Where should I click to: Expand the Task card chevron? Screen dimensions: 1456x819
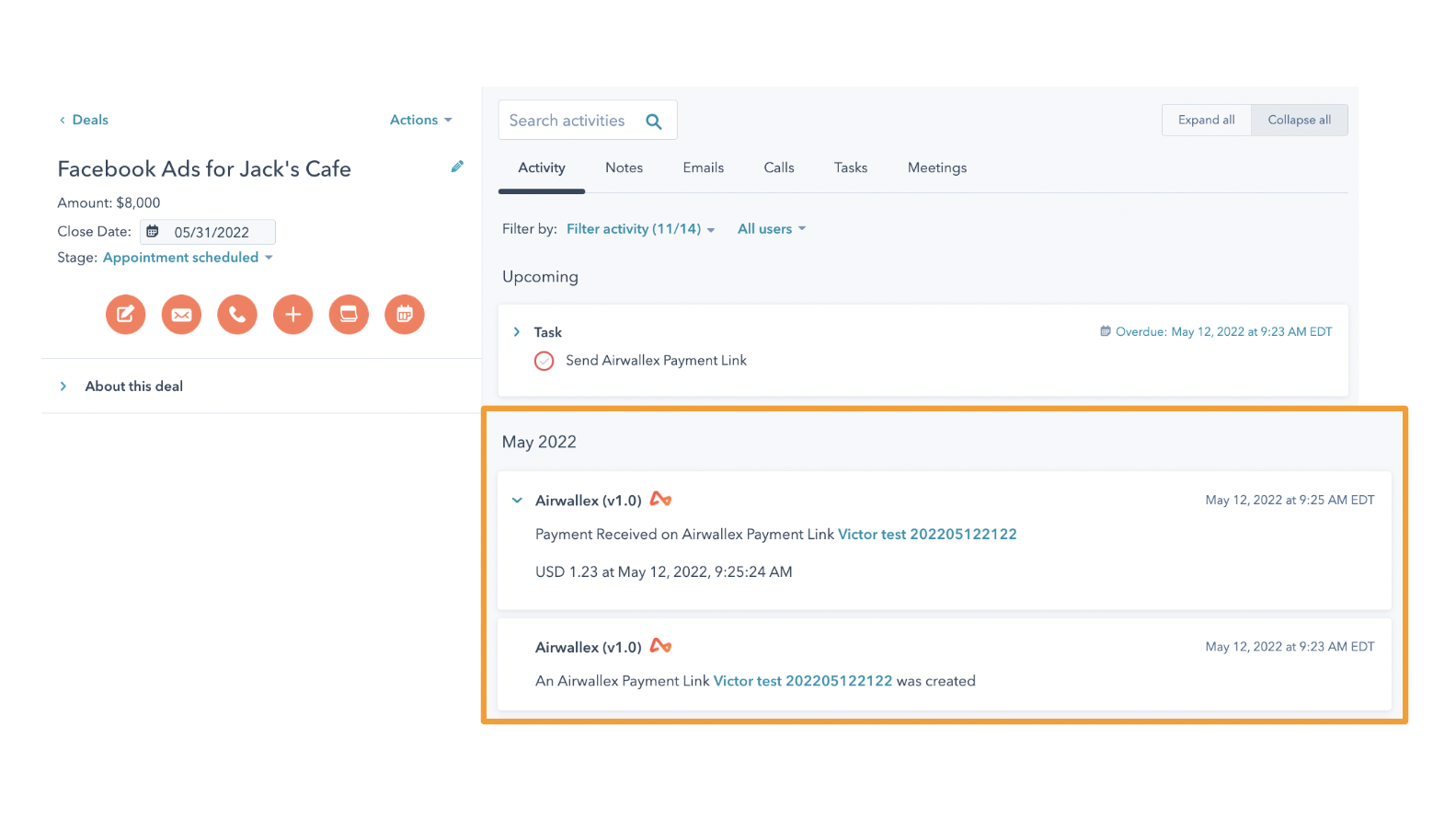517,332
